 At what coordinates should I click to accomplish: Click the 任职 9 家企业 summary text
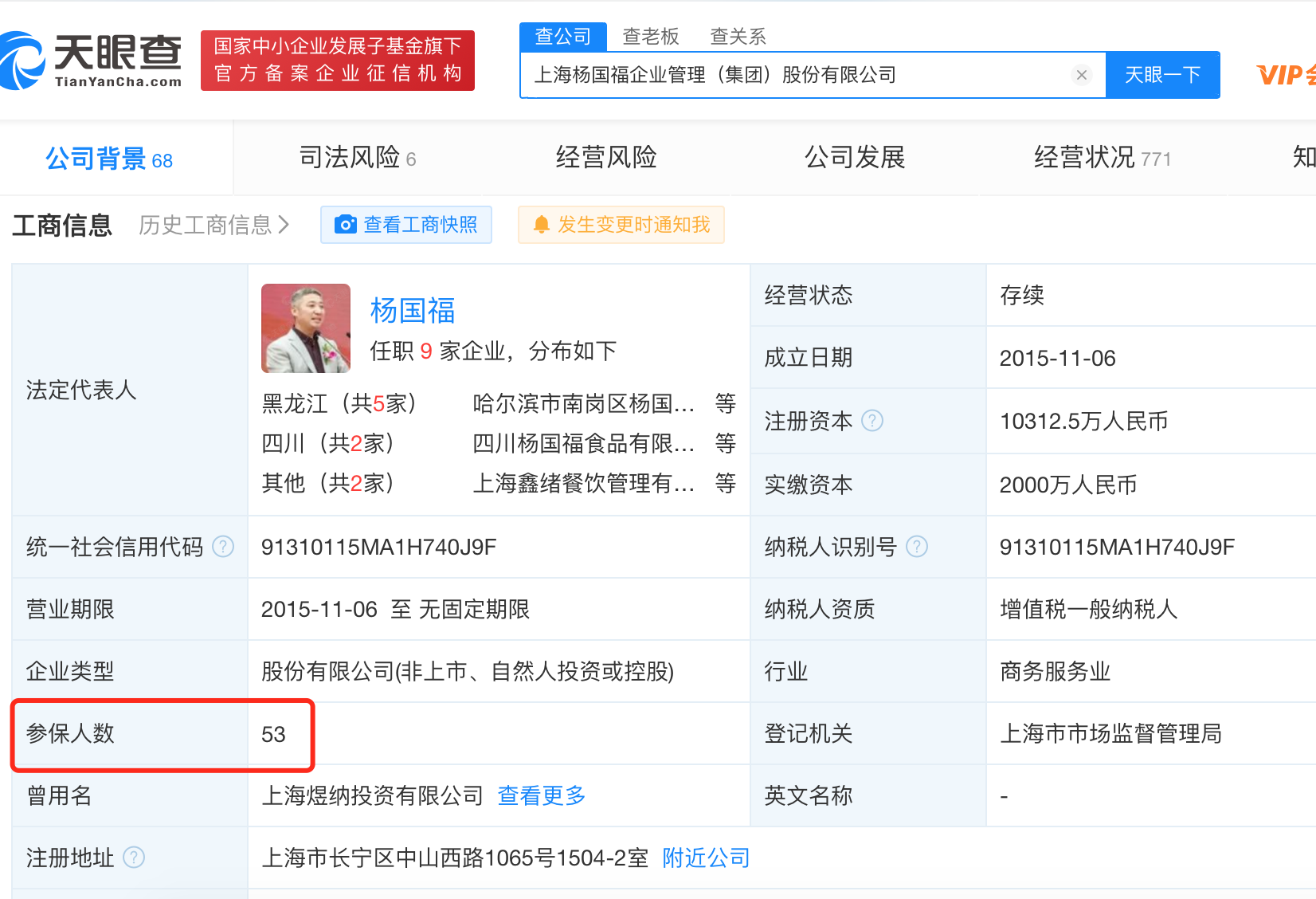494,351
